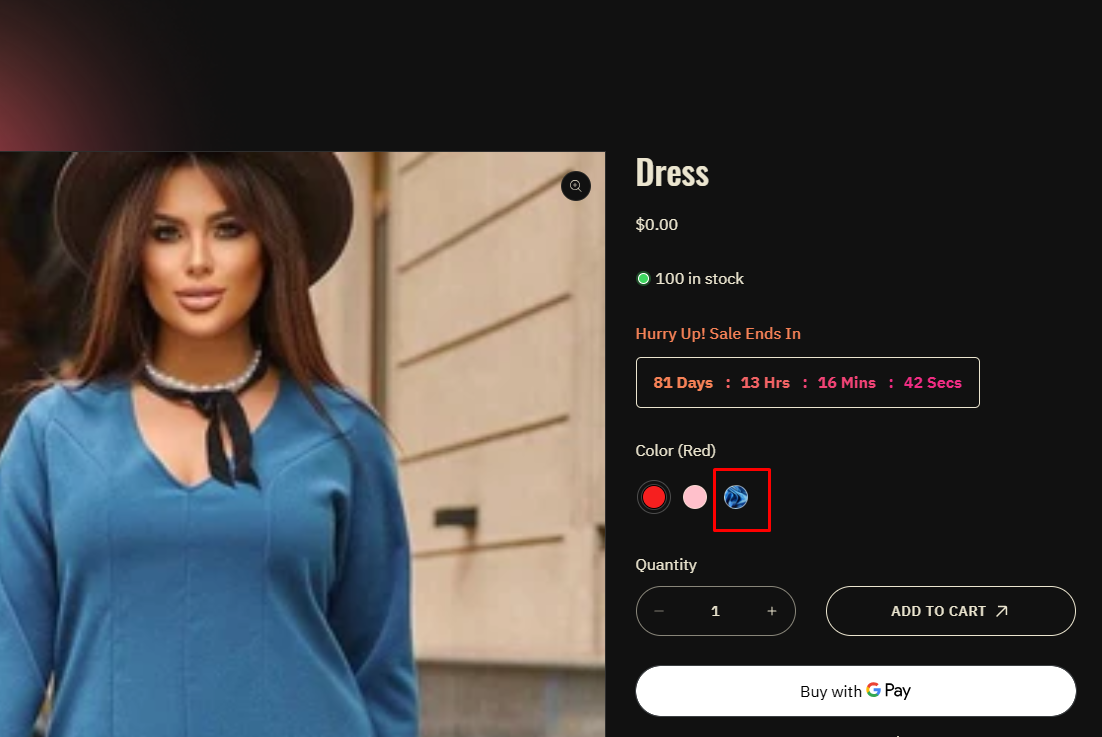Click Buy with G Pay button
Screen dimensions: 1102x737
[x=856, y=691]
